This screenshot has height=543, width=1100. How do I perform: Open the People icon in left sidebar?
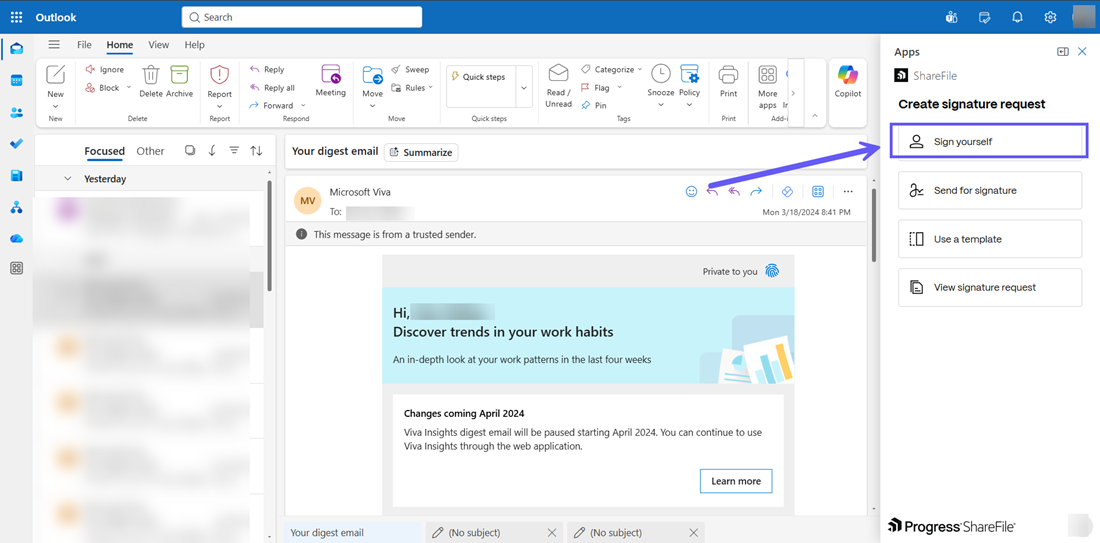point(16,112)
